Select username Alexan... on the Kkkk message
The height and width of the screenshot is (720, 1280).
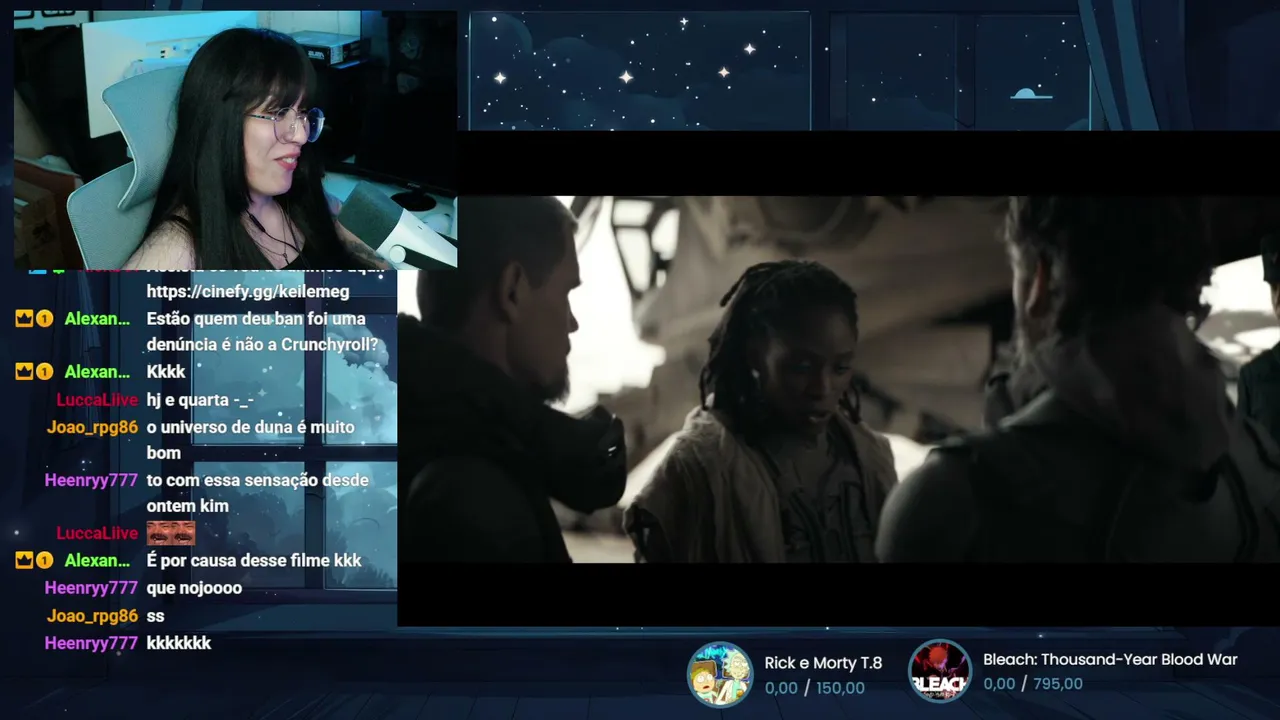point(97,372)
